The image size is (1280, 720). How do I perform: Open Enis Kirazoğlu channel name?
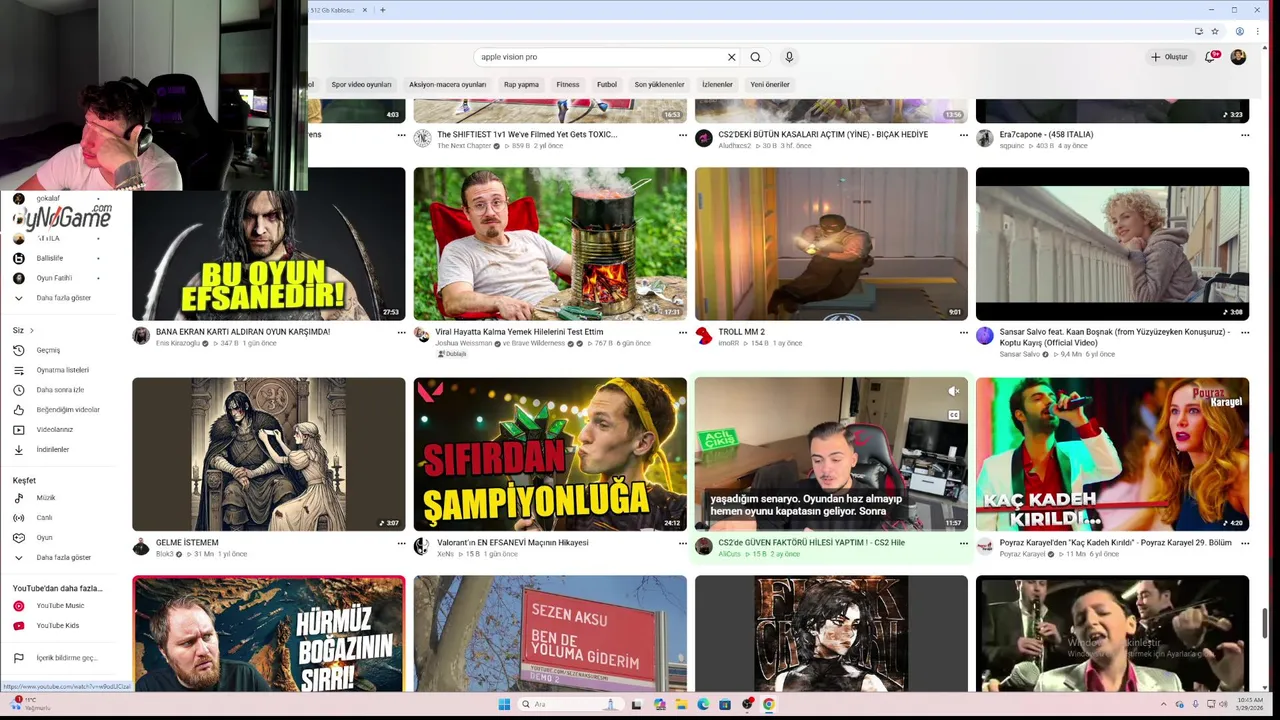178,343
